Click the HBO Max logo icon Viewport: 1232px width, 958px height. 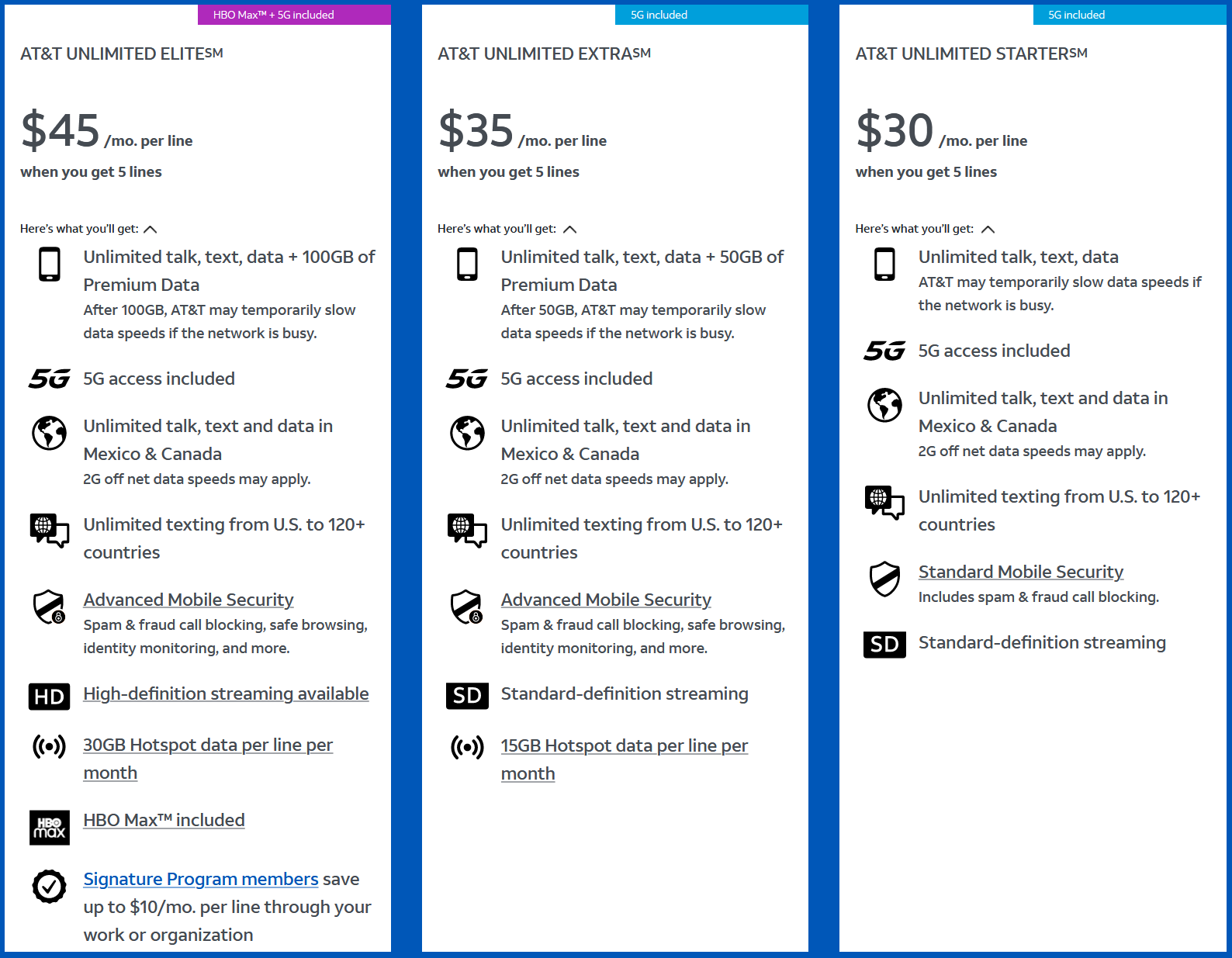pyautogui.click(x=50, y=828)
